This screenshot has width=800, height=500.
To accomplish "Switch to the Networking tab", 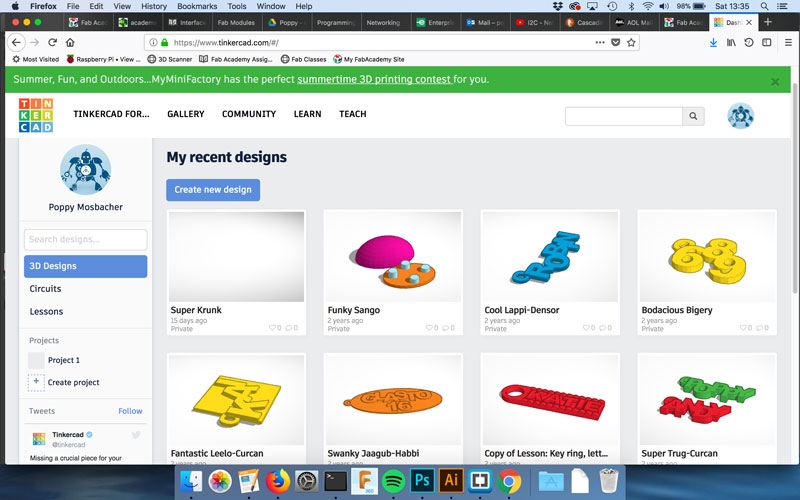I will (x=383, y=22).
